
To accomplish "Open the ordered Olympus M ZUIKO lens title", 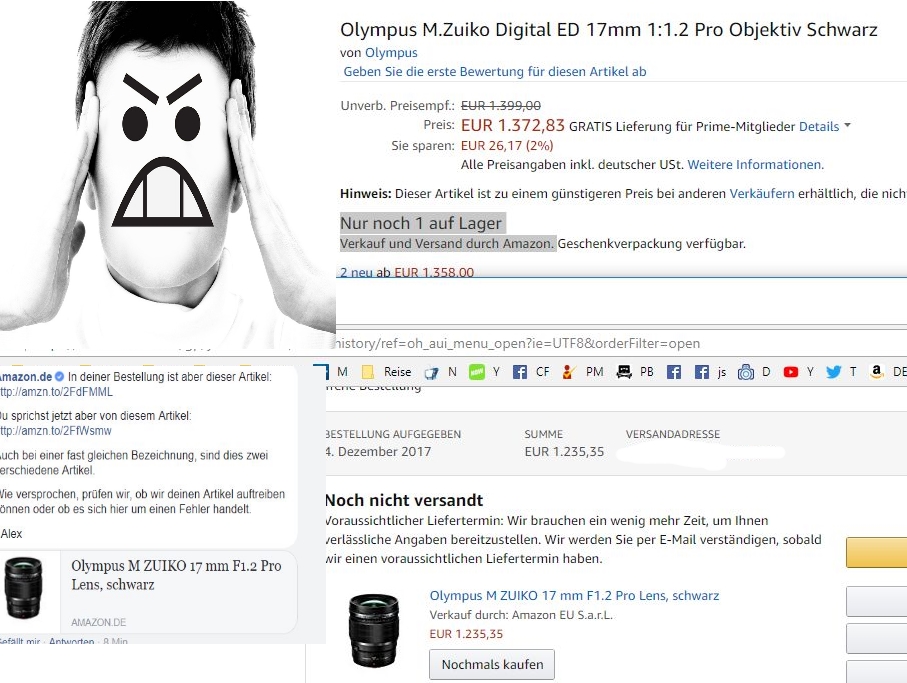I will (x=574, y=596).
